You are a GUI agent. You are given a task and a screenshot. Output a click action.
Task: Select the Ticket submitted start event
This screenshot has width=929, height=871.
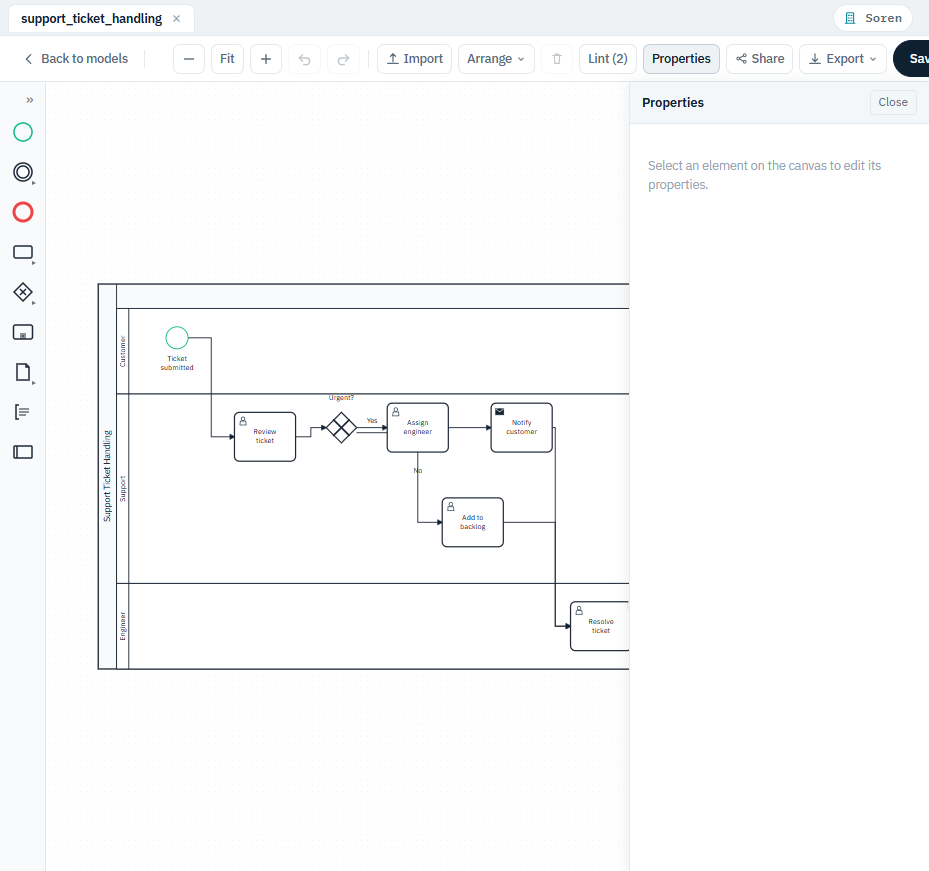click(177, 338)
